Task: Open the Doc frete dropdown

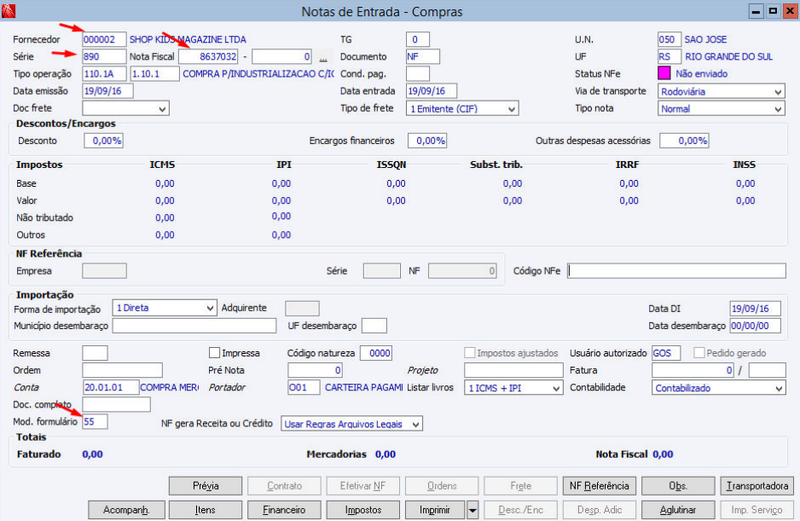Action: (126, 108)
